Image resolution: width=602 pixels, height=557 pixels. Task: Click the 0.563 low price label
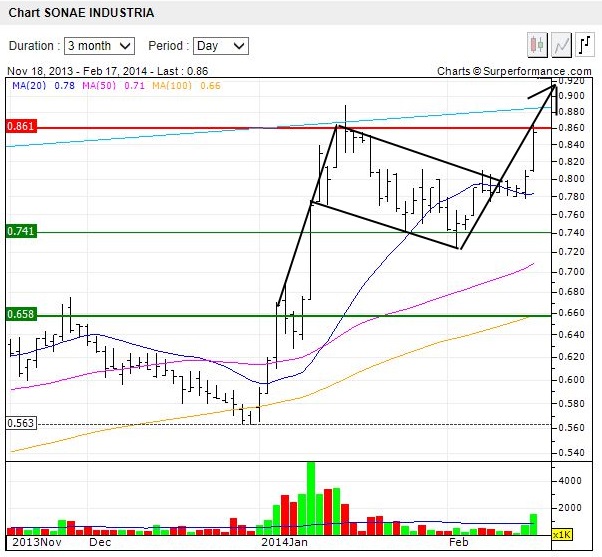tap(21, 423)
